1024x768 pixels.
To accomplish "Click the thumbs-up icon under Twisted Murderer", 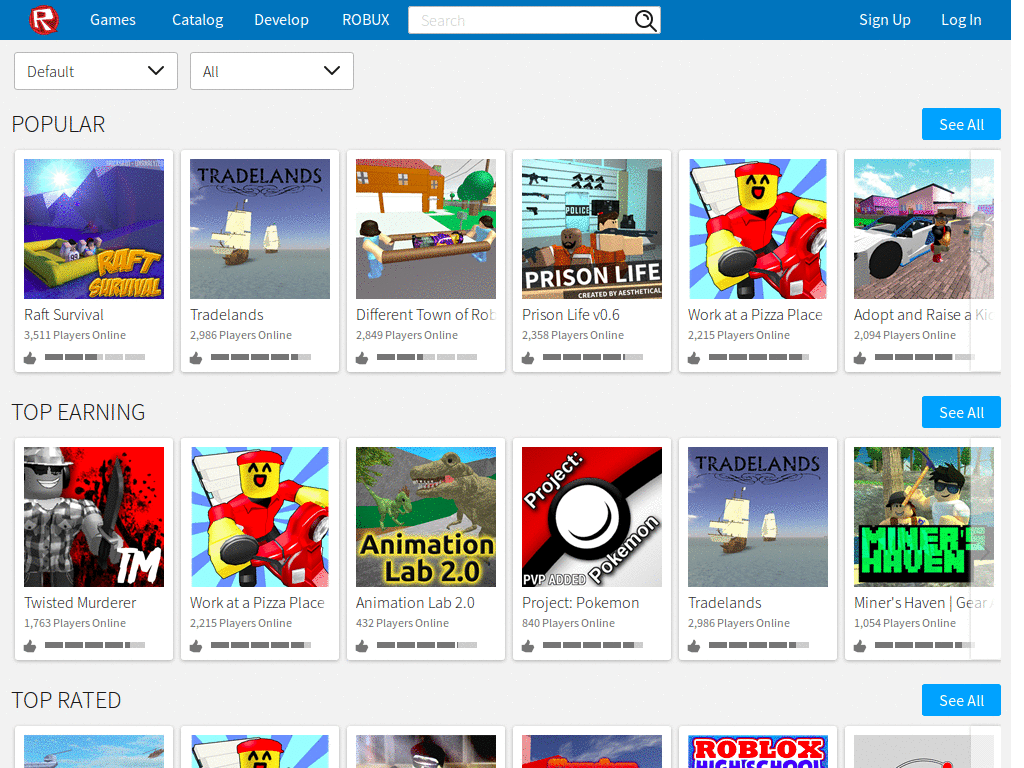I will click(x=29, y=645).
